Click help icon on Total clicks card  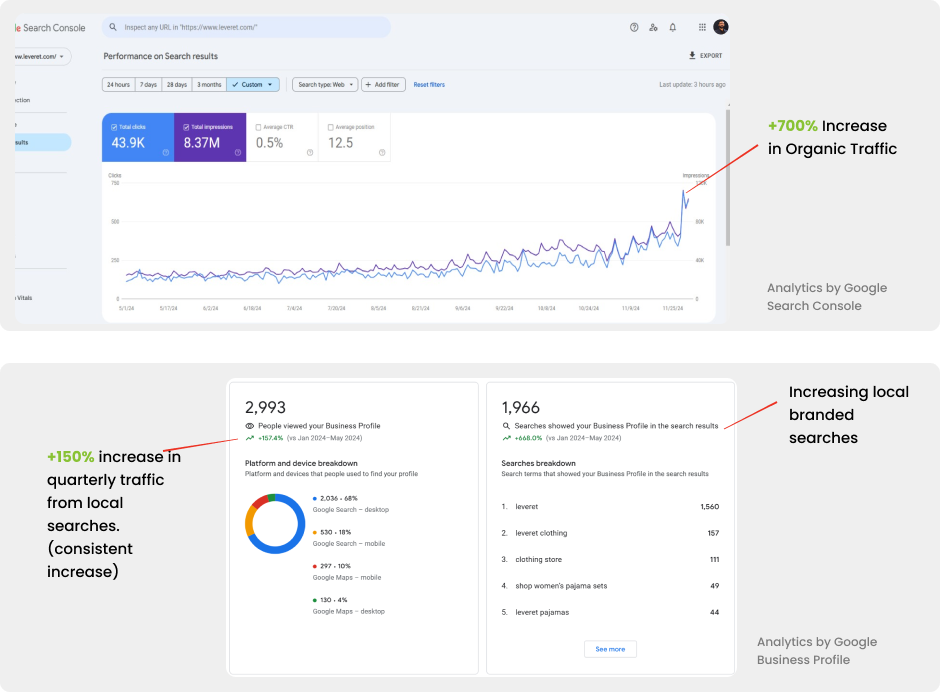pos(166,153)
